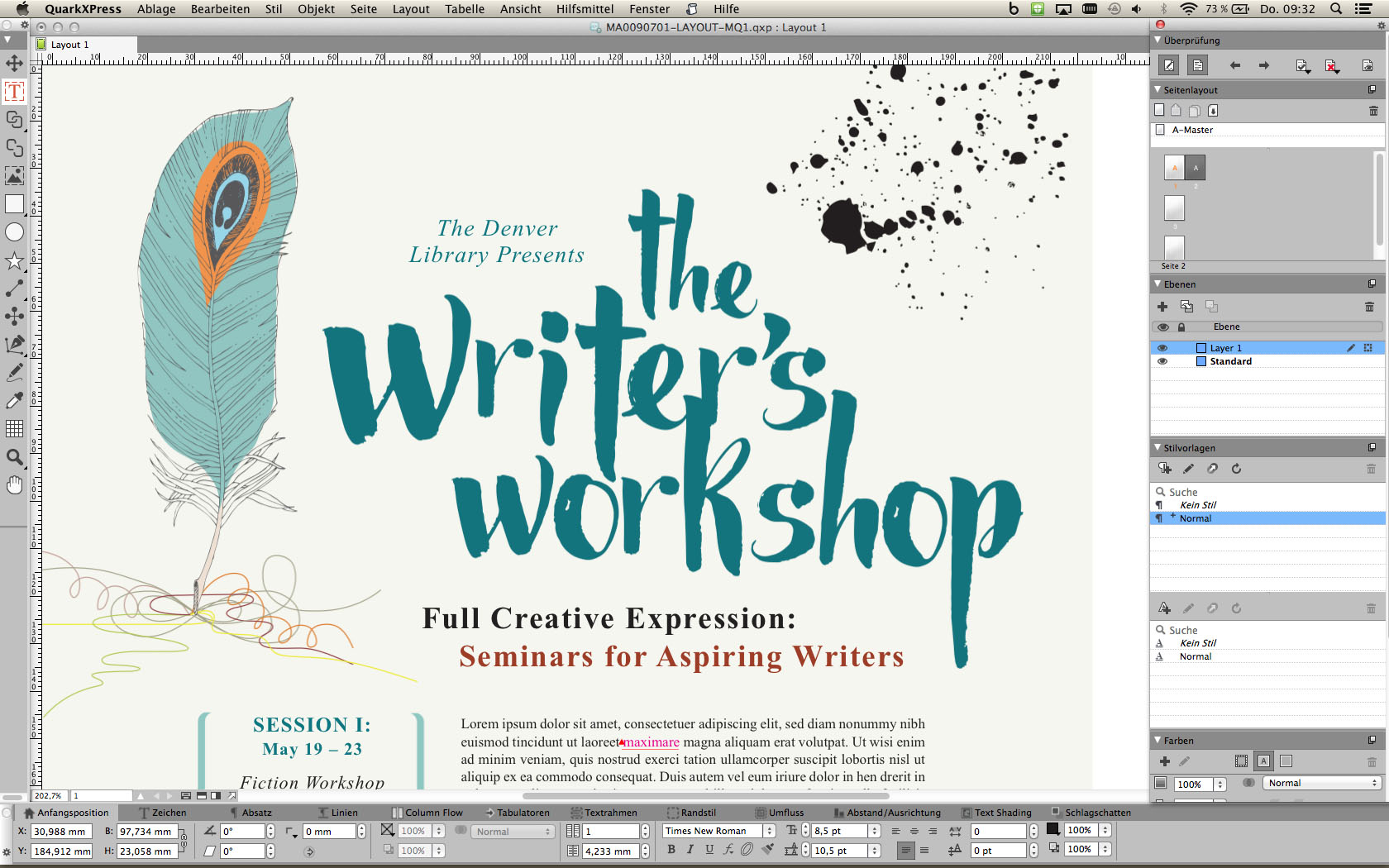Collapse the Ebenen panel
The height and width of the screenshot is (868, 1389).
point(1157,284)
